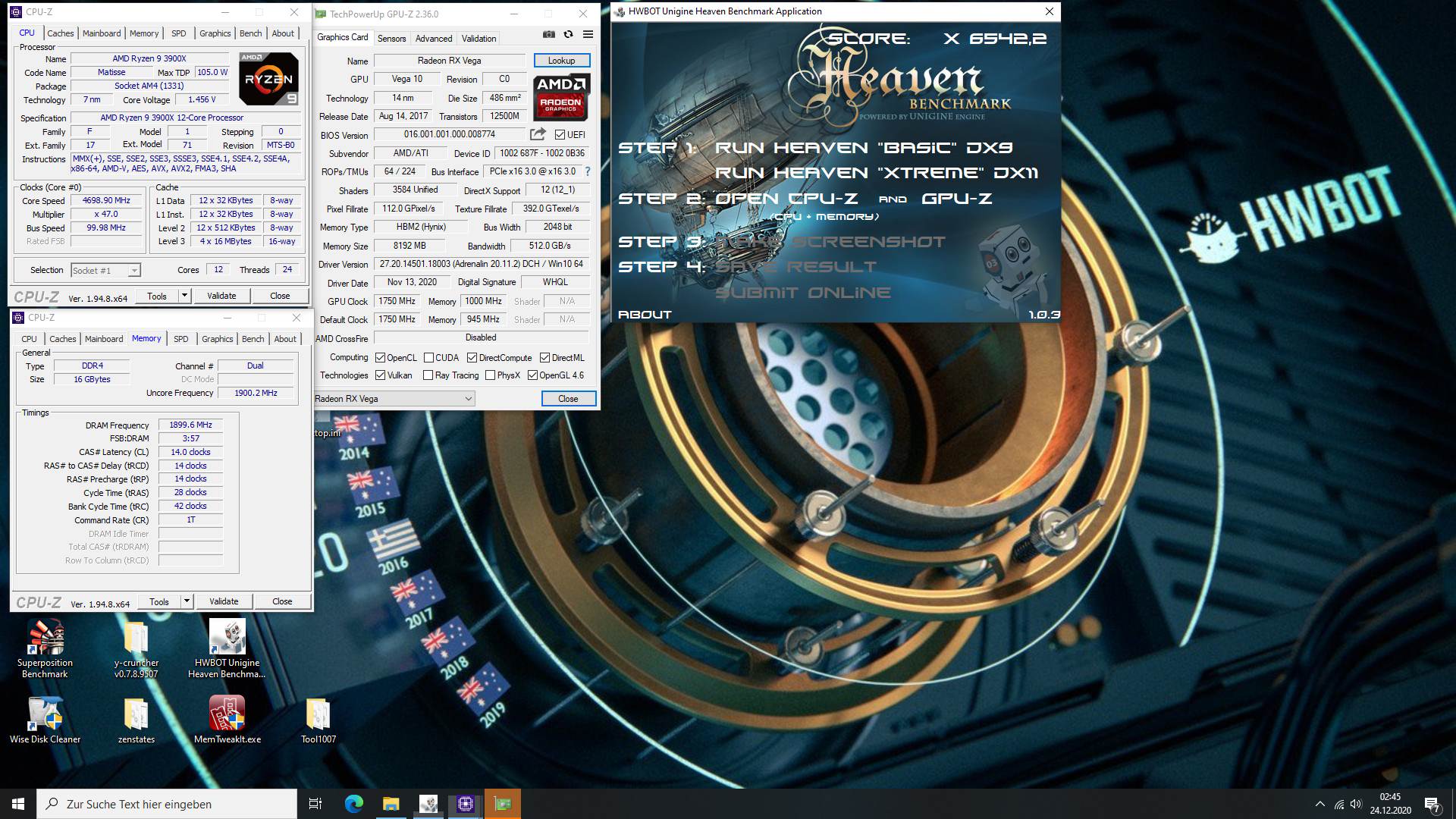Click the Ryzen 9 processor logo
Screen dimensions: 1456x819
tap(268, 79)
